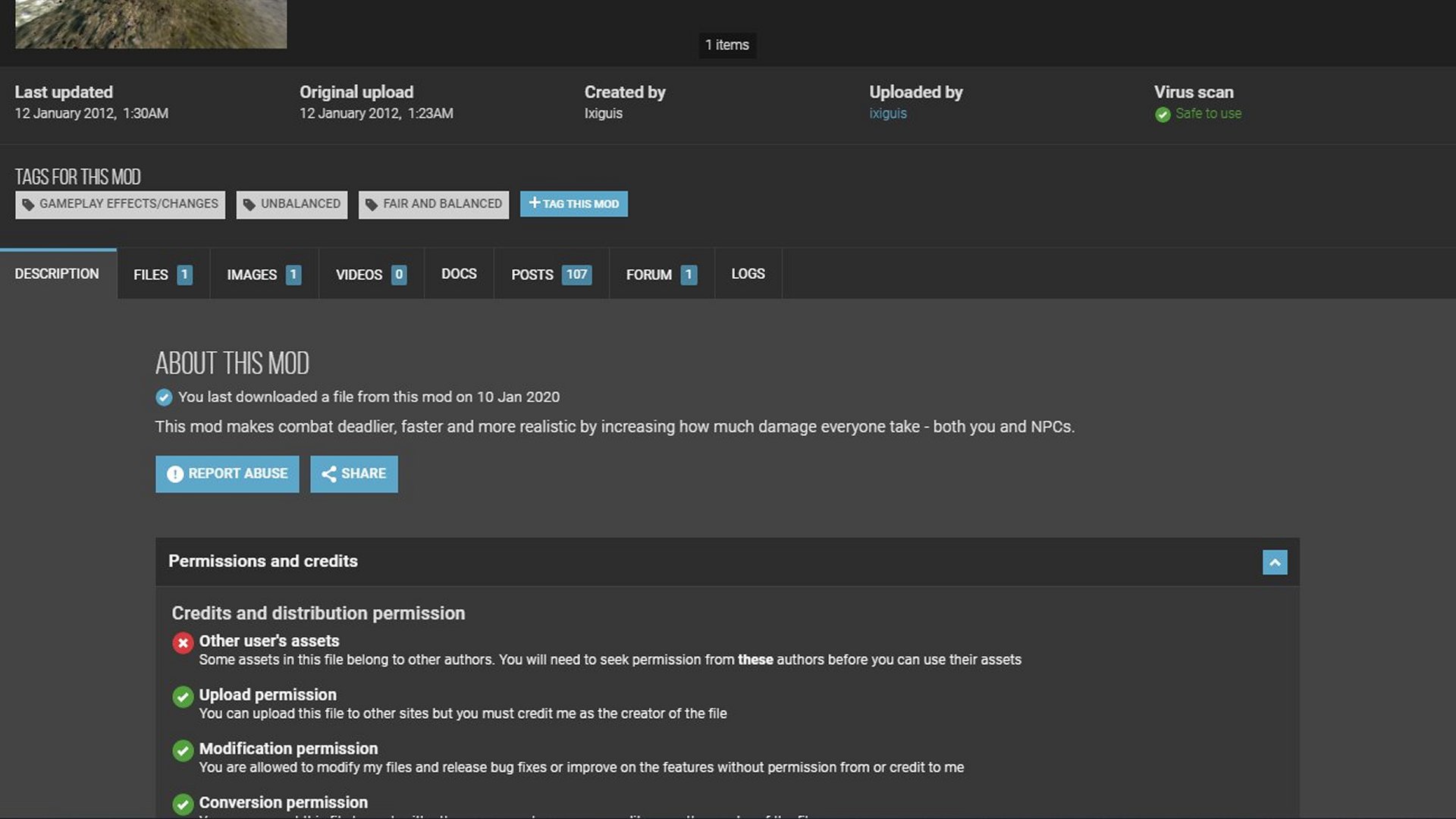Viewport: 1456px width, 819px height.
Task: Click the mod image thumbnail
Action: coord(151,23)
